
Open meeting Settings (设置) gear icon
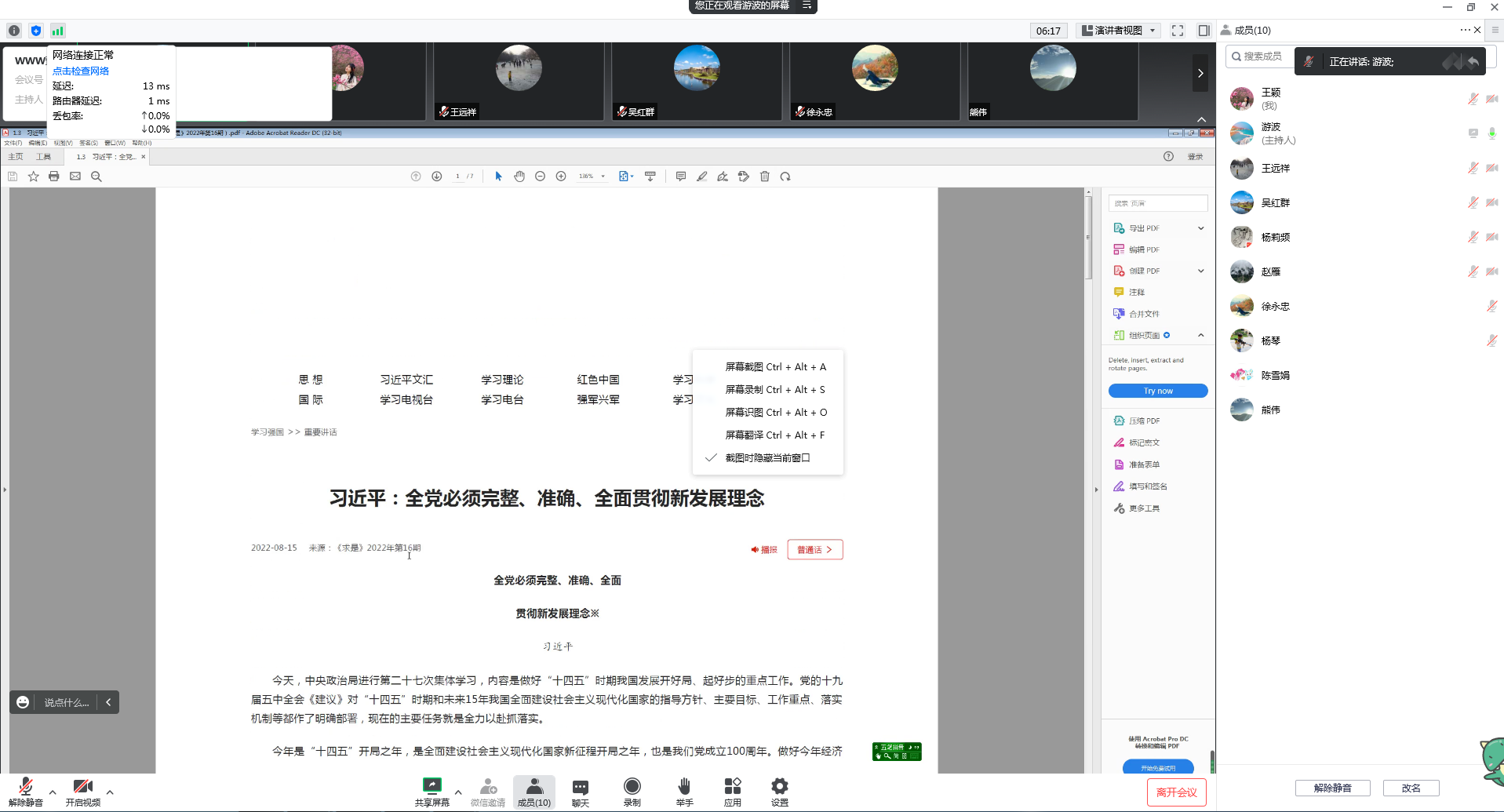coord(779,787)
